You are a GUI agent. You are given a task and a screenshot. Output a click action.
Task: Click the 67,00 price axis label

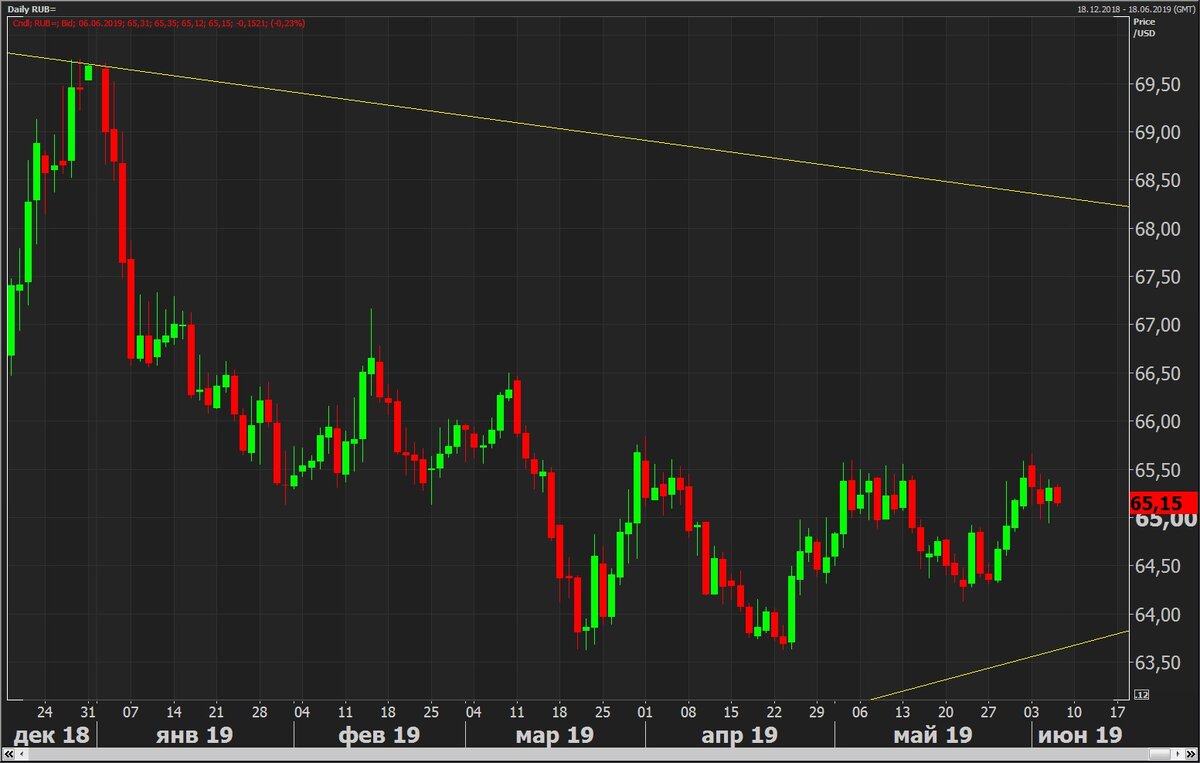pos(1158,326)
